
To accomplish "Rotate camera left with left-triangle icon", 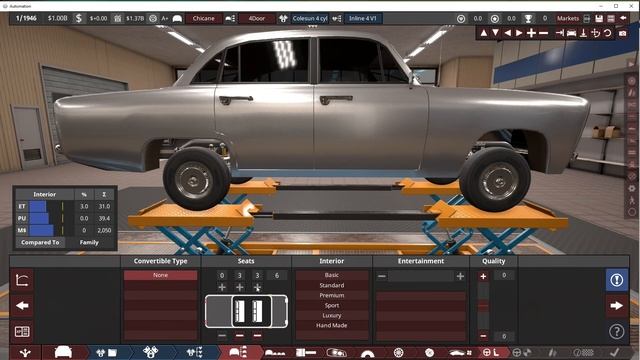I will 507,33.
